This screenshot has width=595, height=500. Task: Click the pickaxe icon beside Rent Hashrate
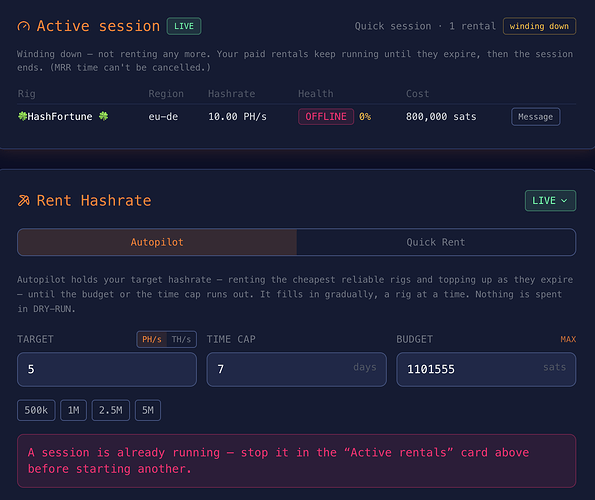tap(24, 200)
